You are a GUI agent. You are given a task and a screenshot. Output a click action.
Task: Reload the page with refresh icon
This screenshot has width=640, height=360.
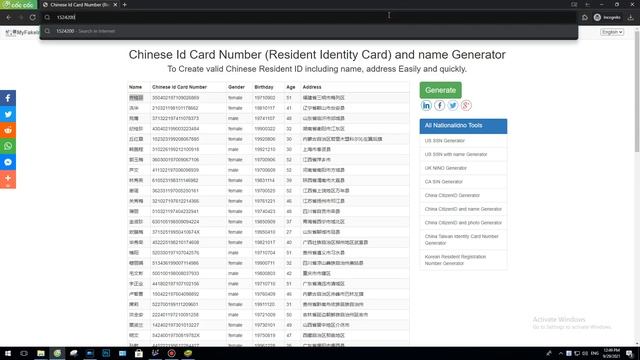pos(33,17)
